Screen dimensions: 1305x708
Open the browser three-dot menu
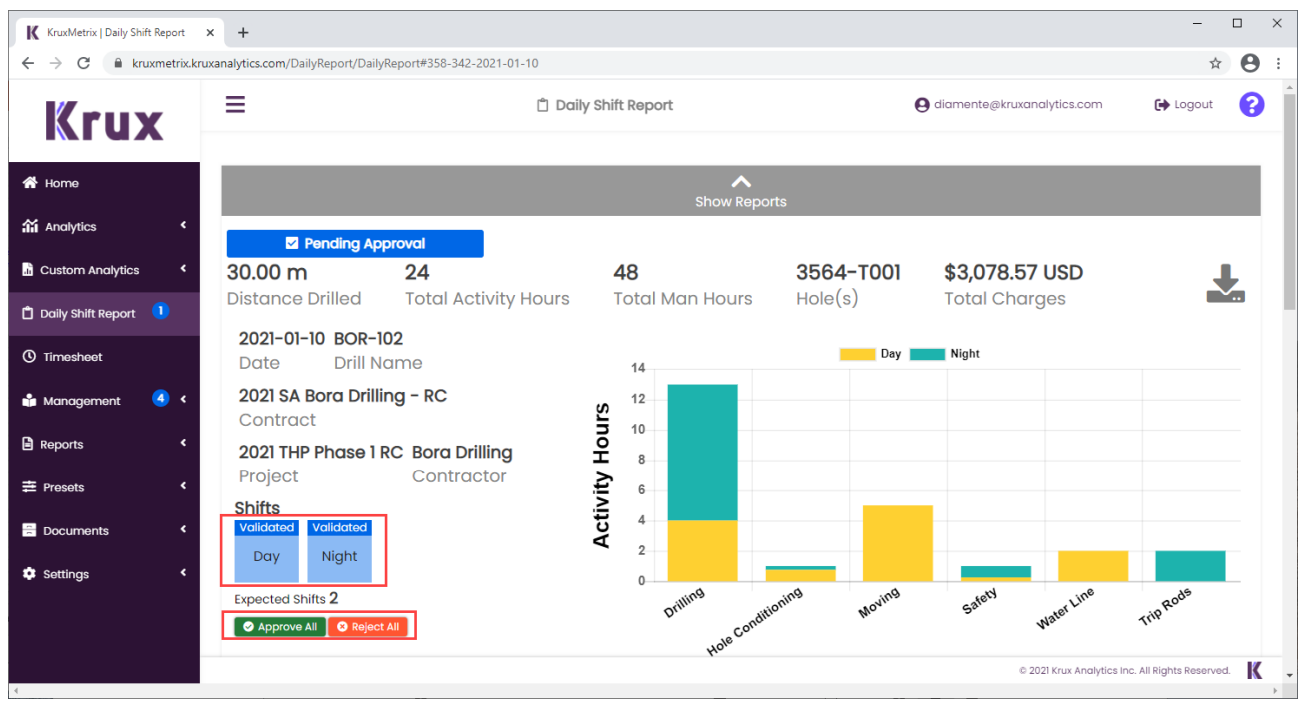point(1279,63)
